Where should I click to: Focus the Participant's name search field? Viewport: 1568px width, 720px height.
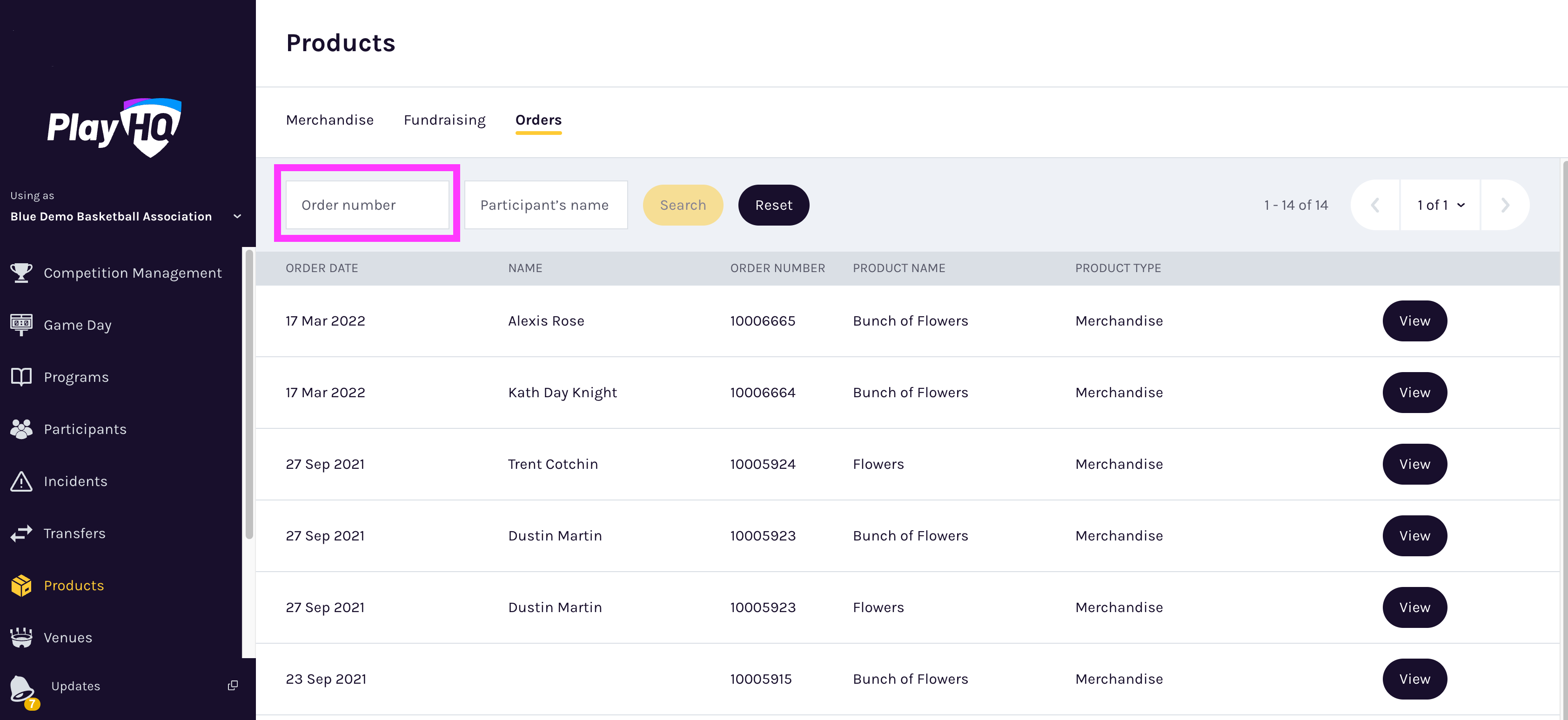click(x=545, y=205)
